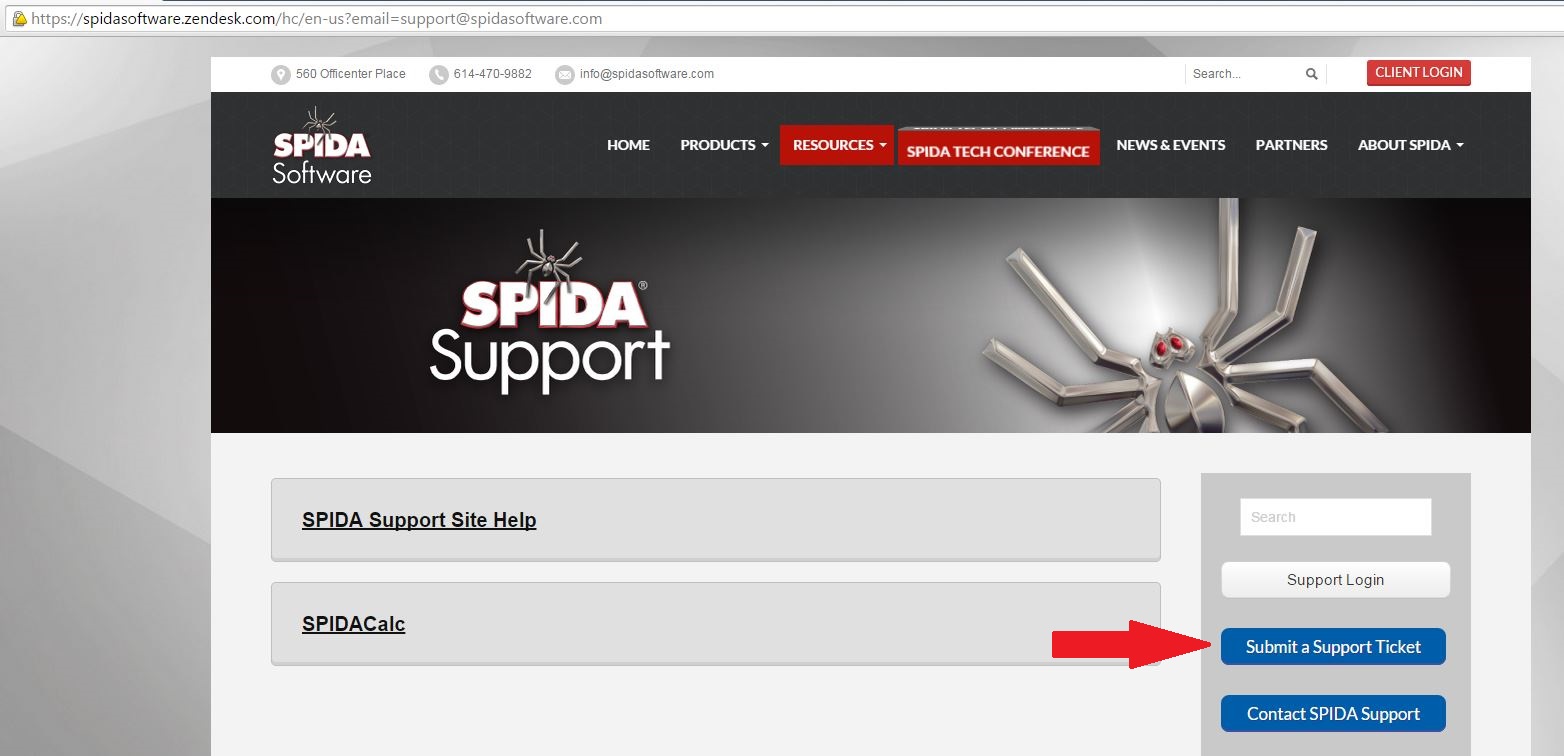The height and width of the screenshot is (756, 1564).
Task: Click the phone icon next to 614-470-9882
Action: [438, 75]
